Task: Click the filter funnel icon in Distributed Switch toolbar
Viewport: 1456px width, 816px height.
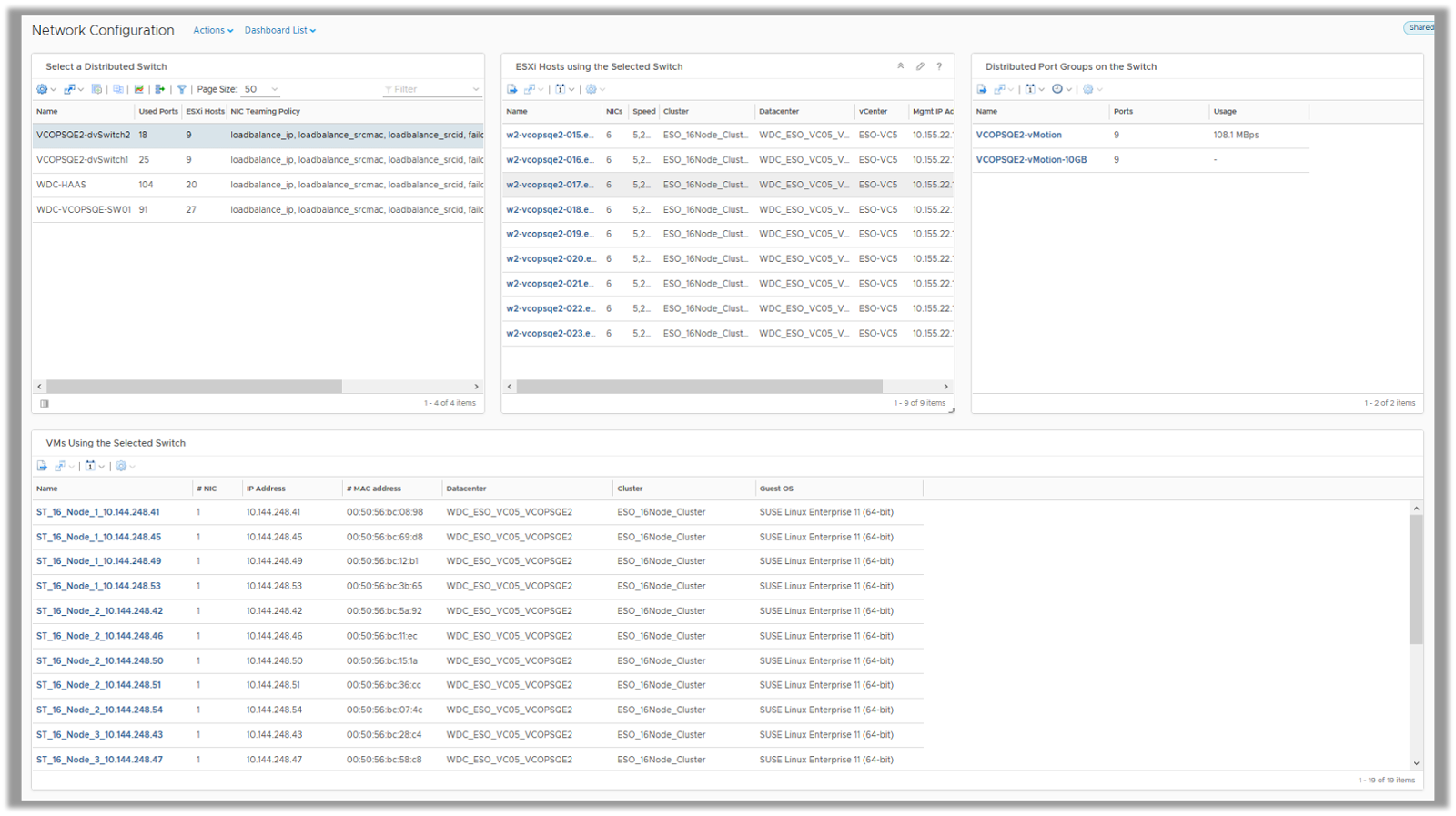Action: (182, 89)
